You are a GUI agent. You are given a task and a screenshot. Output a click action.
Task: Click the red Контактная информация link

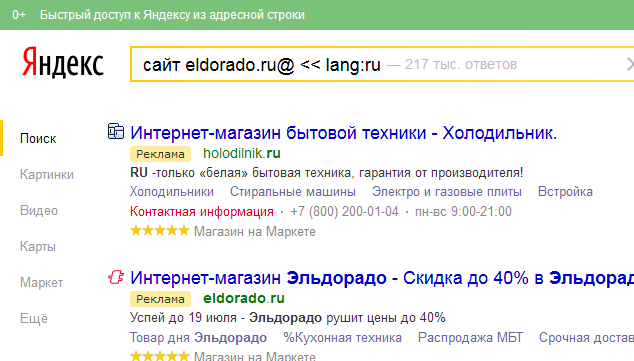202,211
